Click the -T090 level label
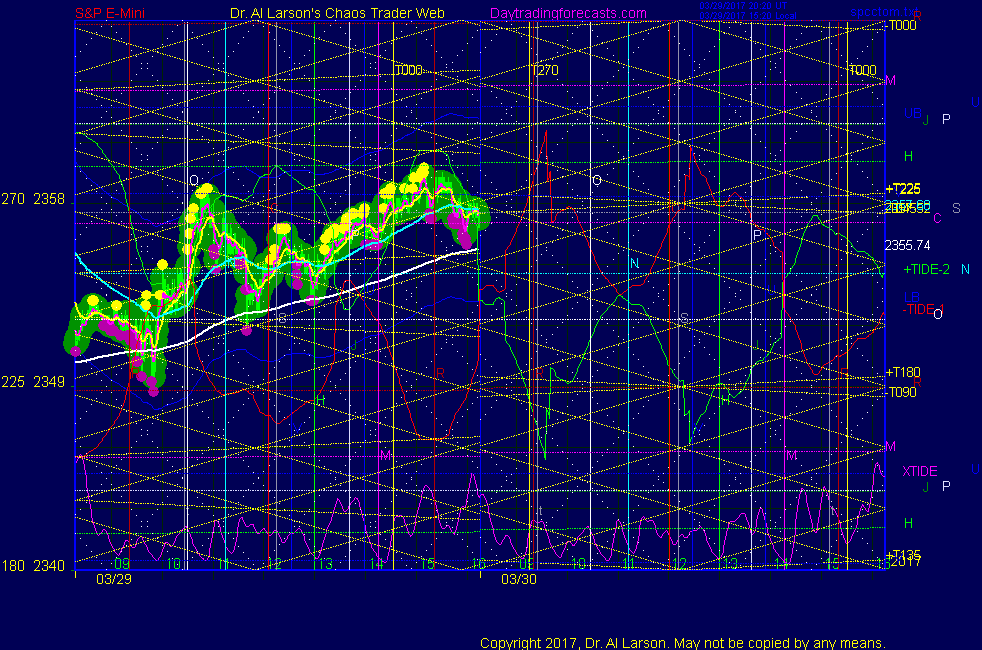The image size is (982, 650). 901,392
